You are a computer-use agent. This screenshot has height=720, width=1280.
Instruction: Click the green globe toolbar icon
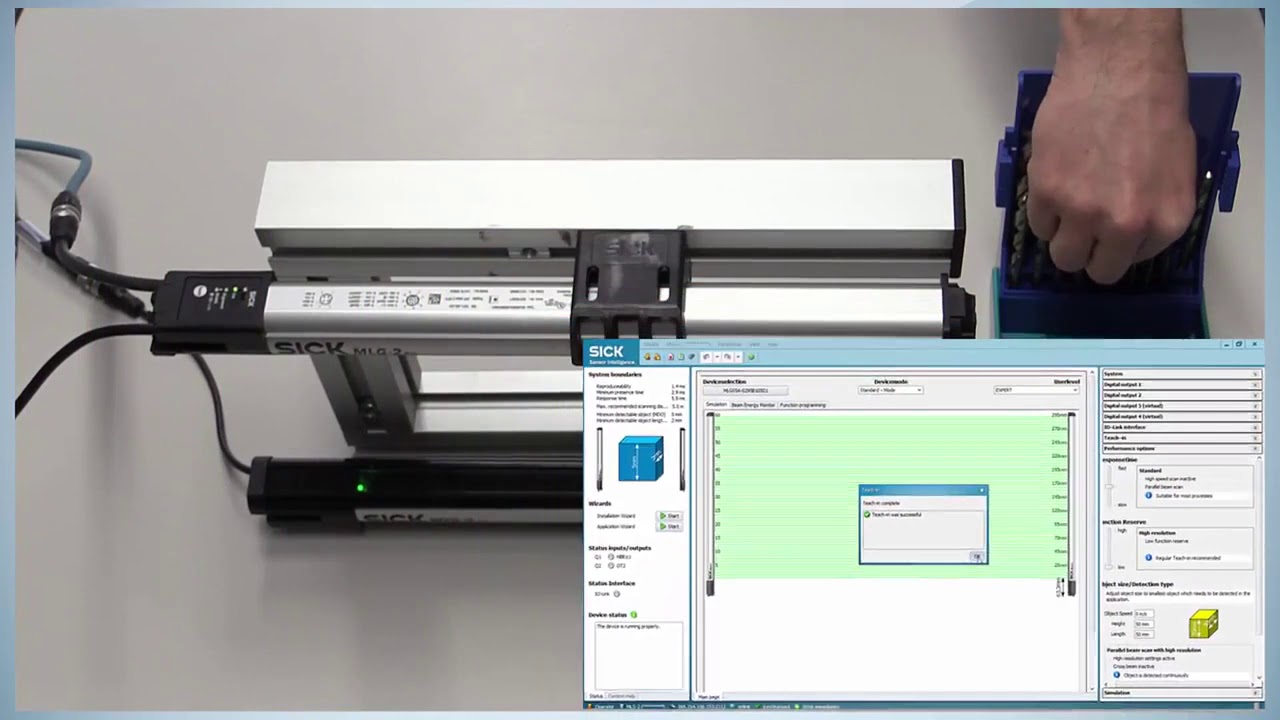pyautogui.click(x=751, y=357)
